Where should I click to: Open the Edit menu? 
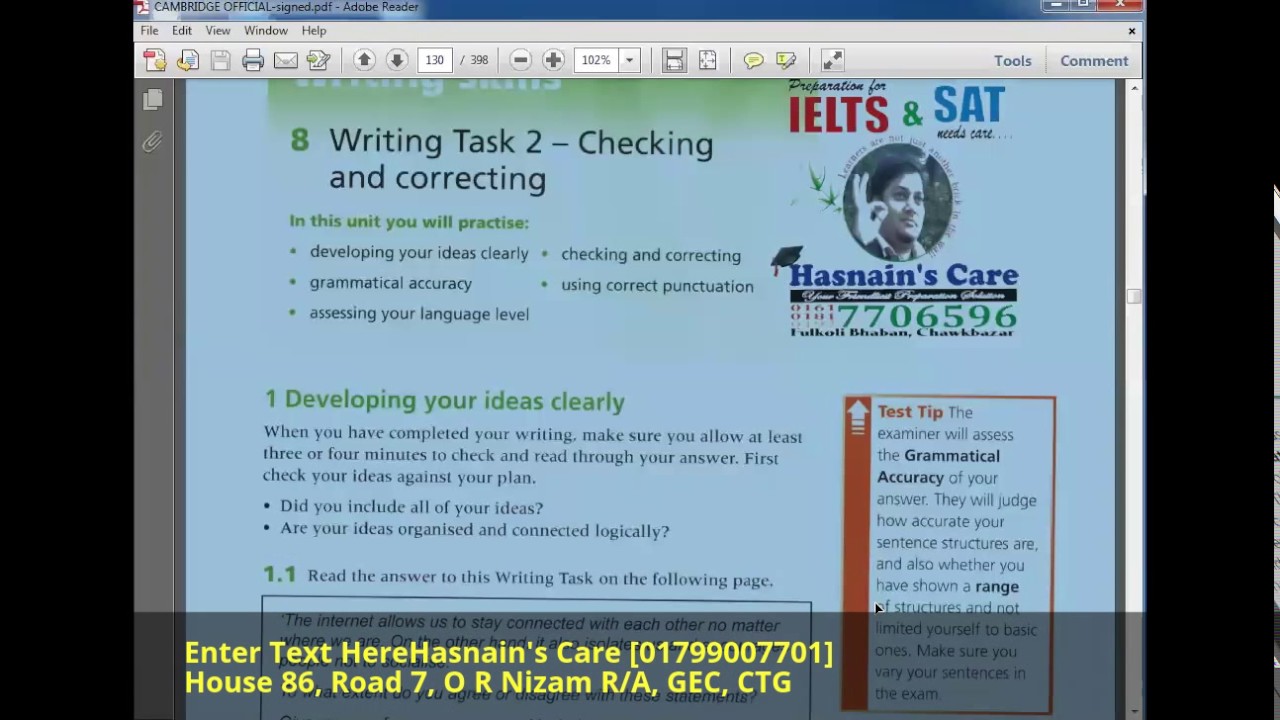point(181,31)
